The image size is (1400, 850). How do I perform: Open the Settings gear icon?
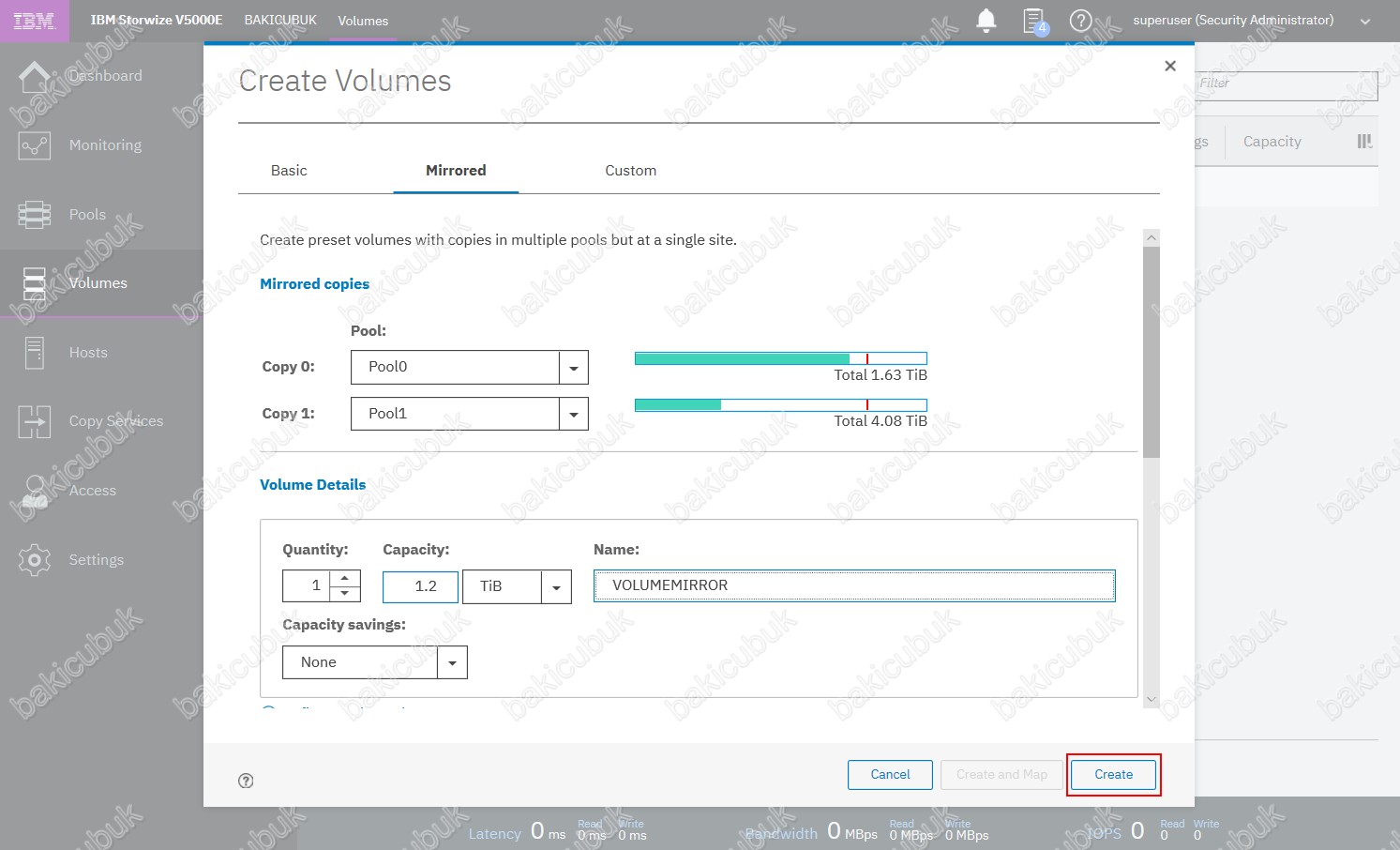click(x=35, y=560)
